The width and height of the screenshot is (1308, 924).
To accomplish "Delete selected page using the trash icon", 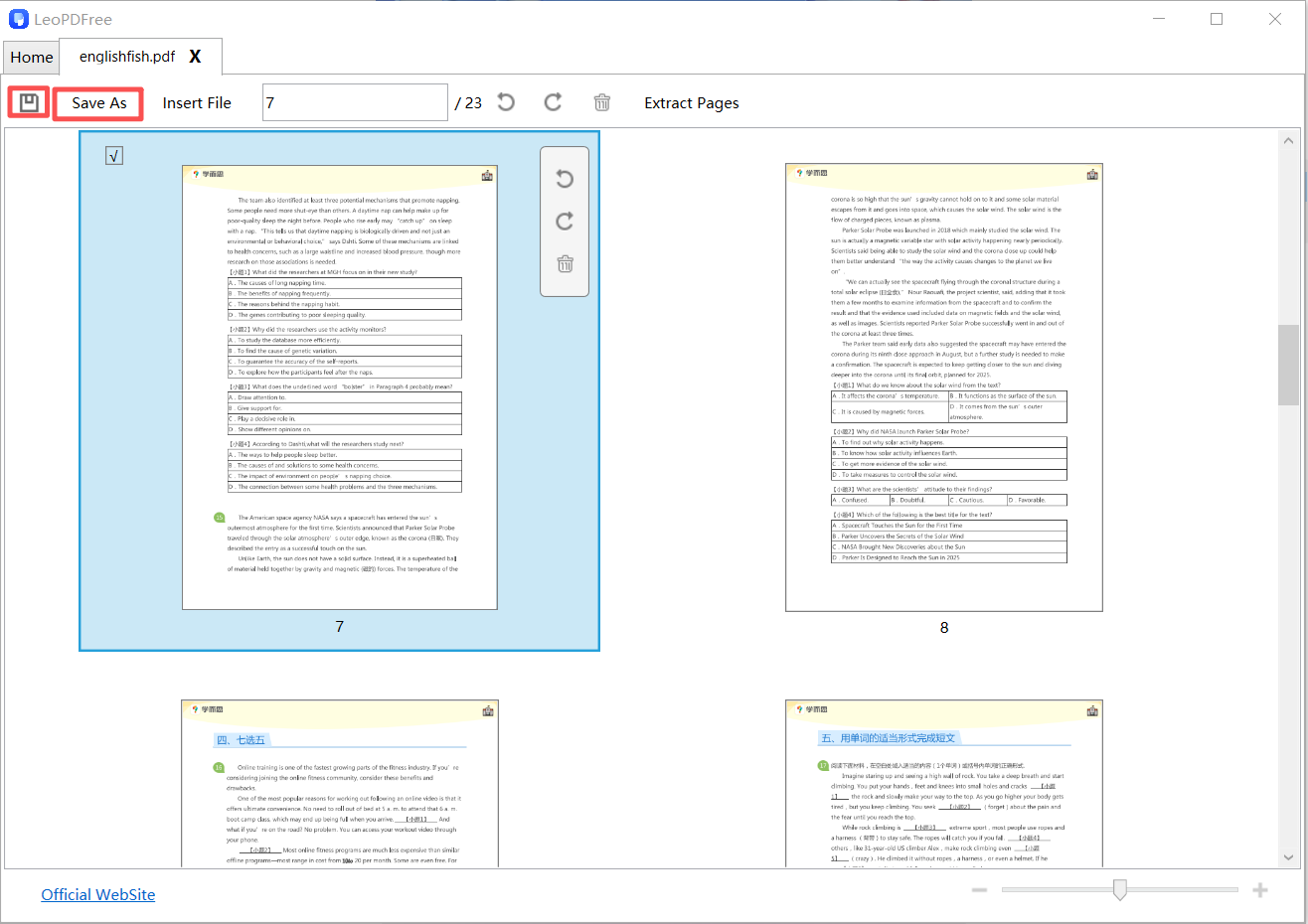I will coord(601,101).
